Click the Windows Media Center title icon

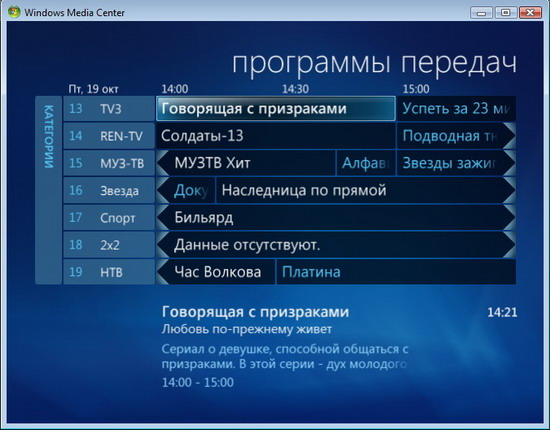tap(14, 12)
